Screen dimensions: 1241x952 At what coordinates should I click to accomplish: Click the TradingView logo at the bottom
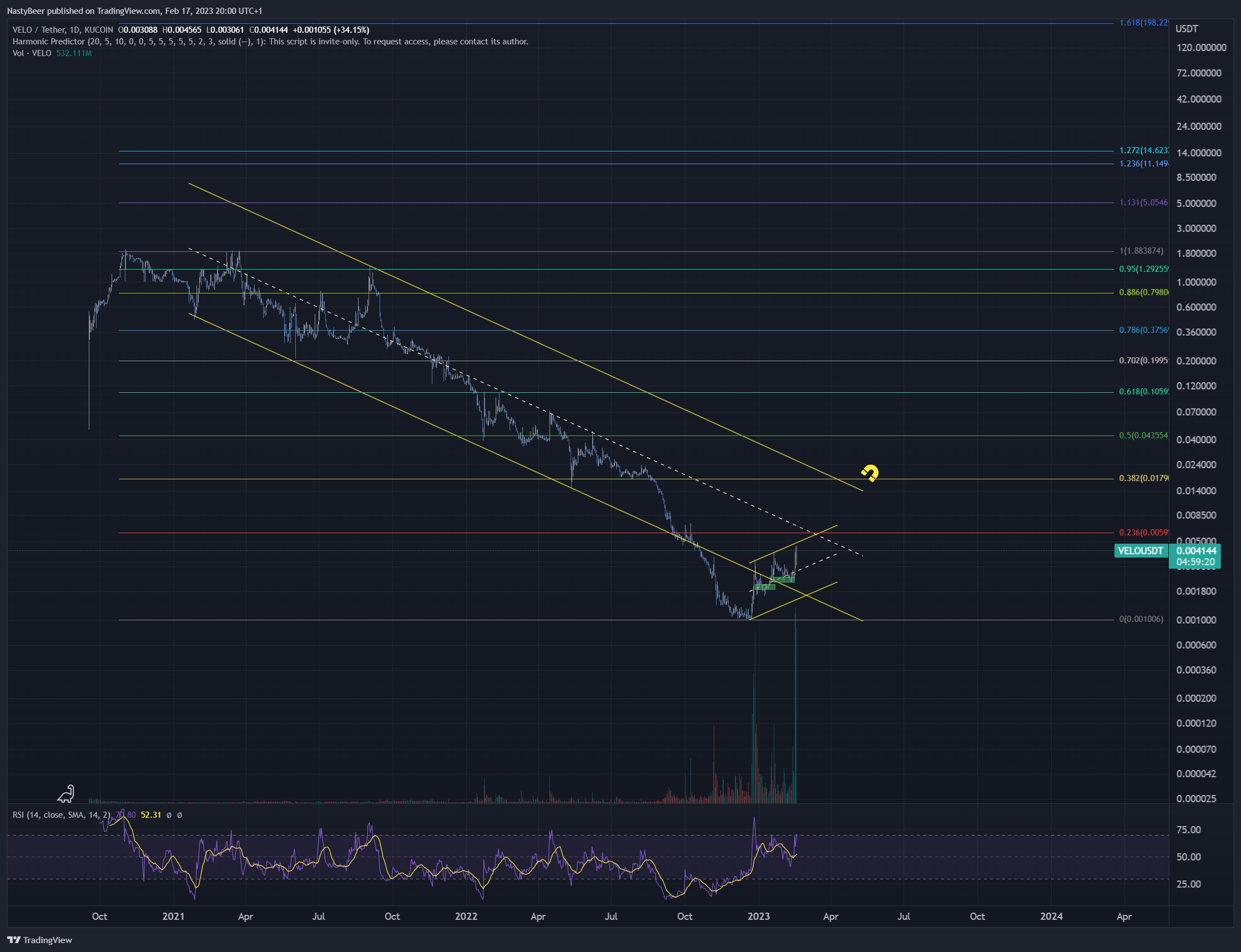(x=40, y=940)
